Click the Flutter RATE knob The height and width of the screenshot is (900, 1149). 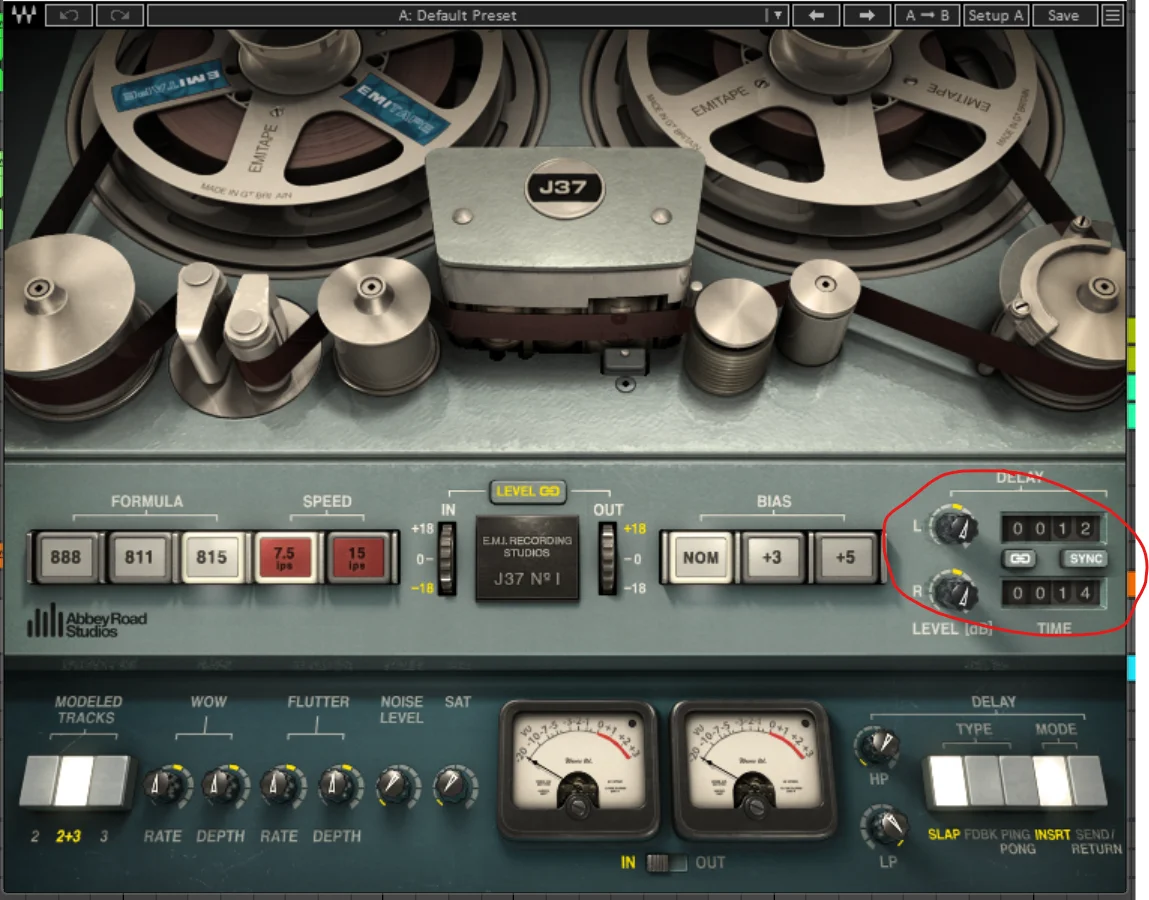click(279, 786)
